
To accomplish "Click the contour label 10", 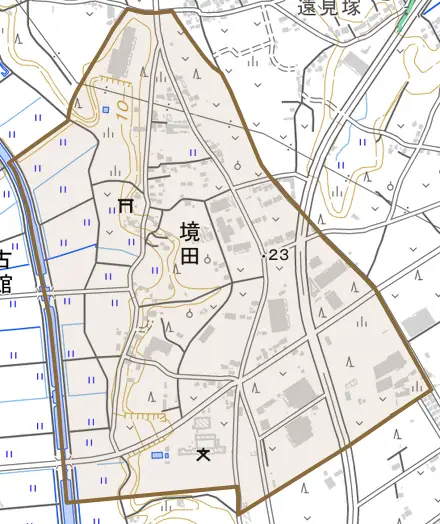I will click(122, 110).
